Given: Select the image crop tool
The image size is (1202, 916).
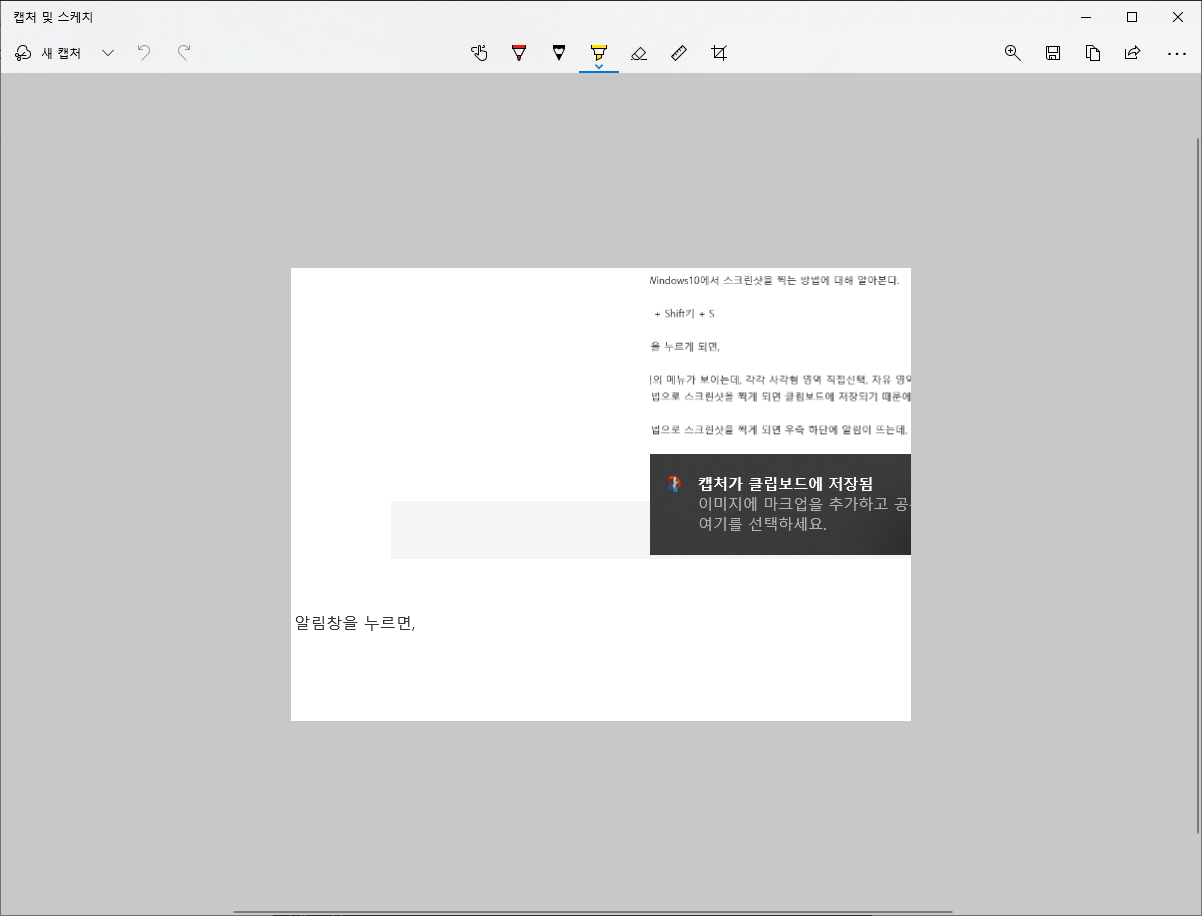Looking at the screenshot, I should 719,53.
